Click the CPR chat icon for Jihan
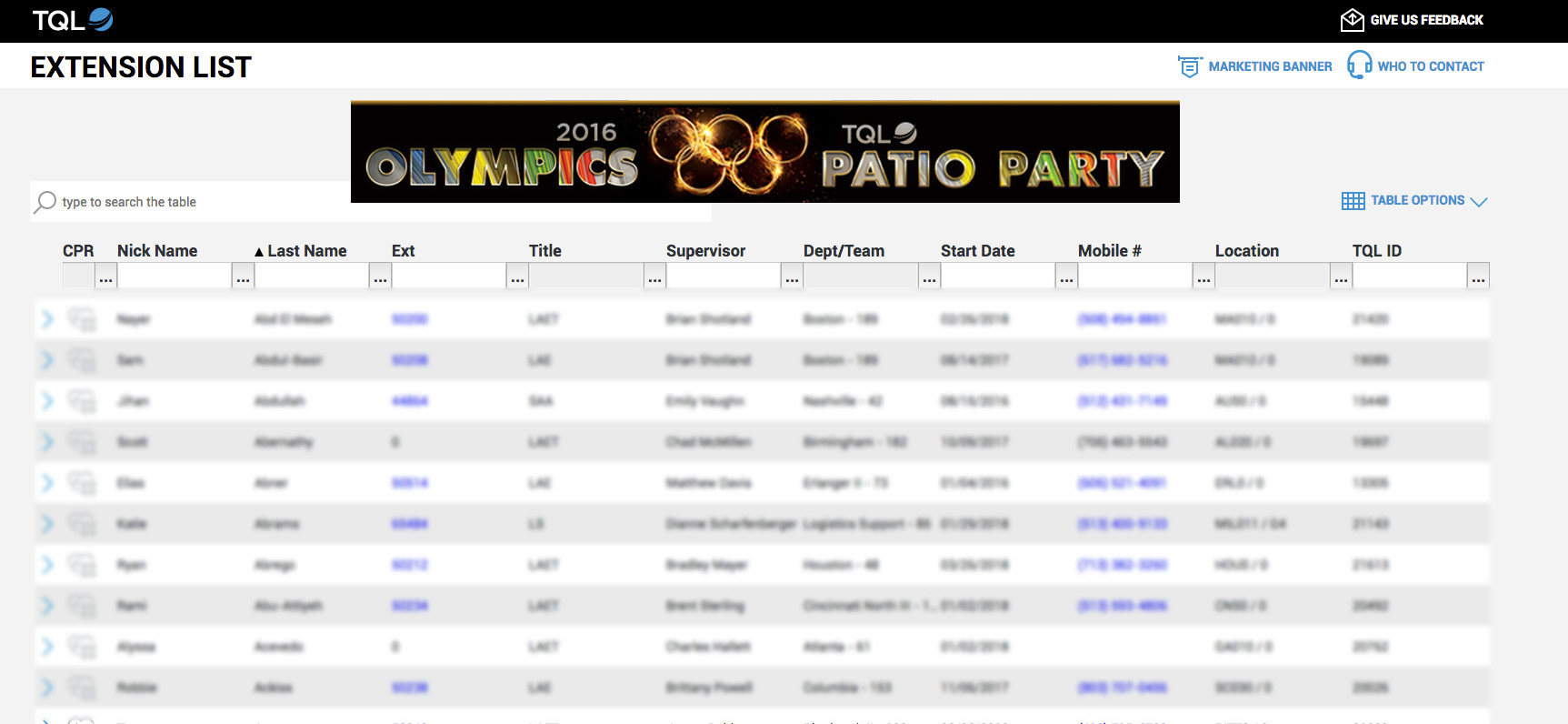1568x724 pixels. click(x=82, y=401)
